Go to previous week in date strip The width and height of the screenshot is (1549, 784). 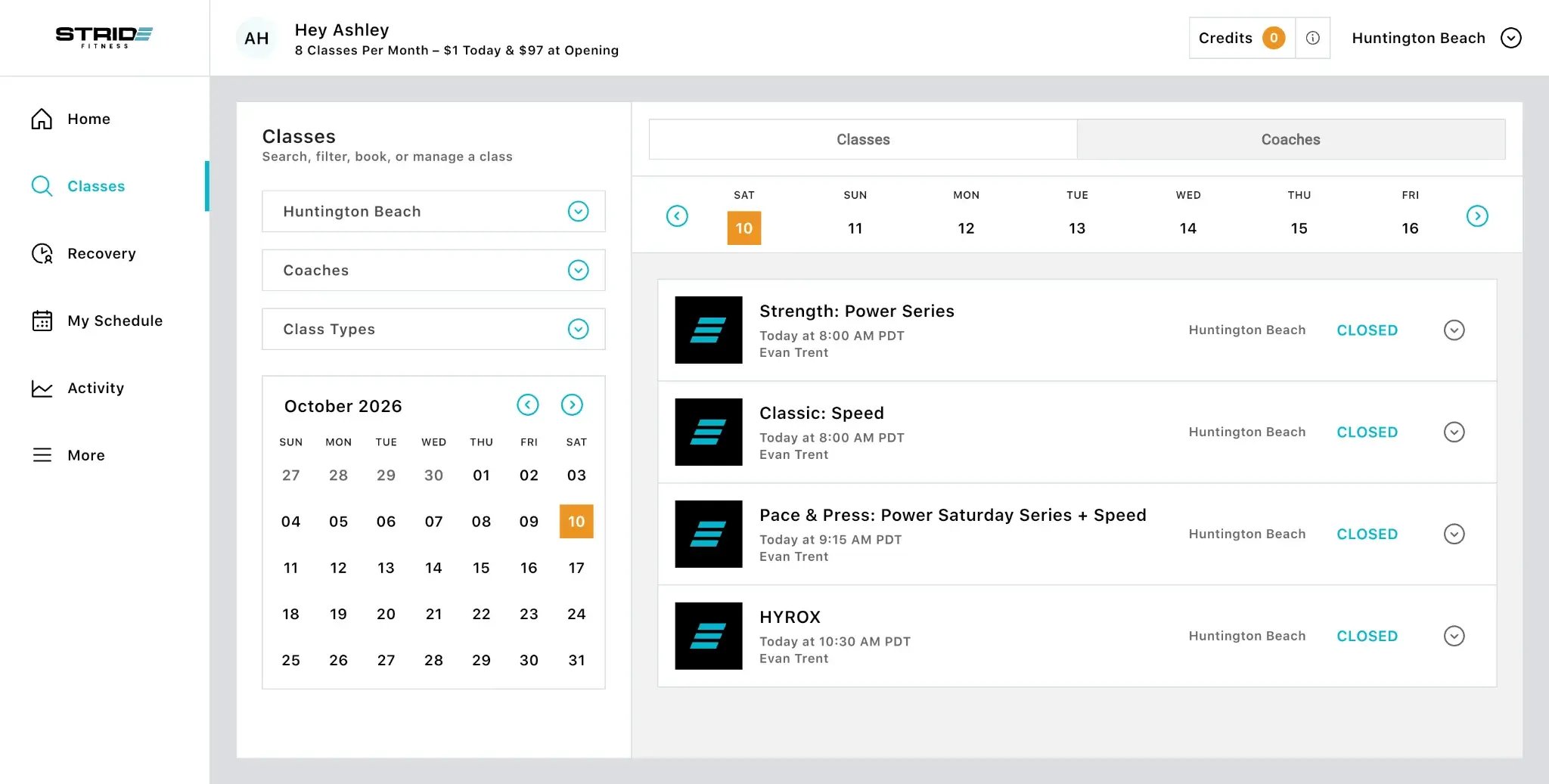(x=677, y=216)
